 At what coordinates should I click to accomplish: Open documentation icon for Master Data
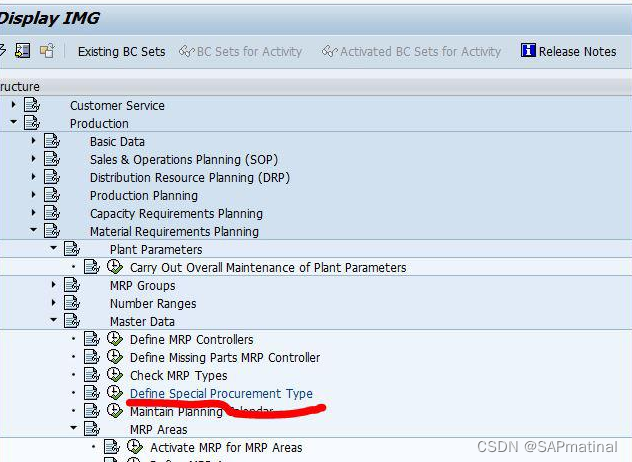pos(72,320)
